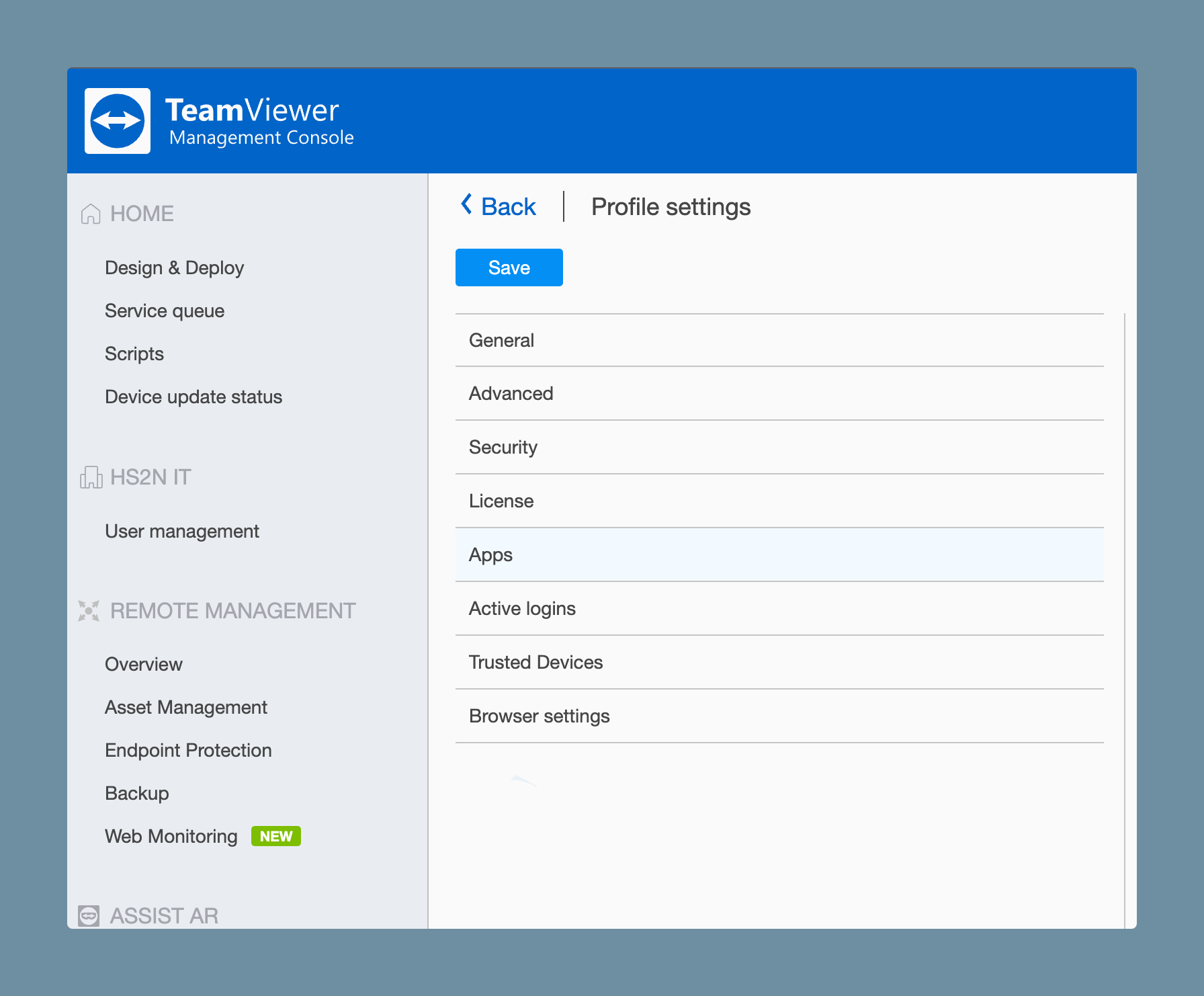This screenshot has height=996, width=1204.
Task: Open the License section
Action: pos(779,501)
